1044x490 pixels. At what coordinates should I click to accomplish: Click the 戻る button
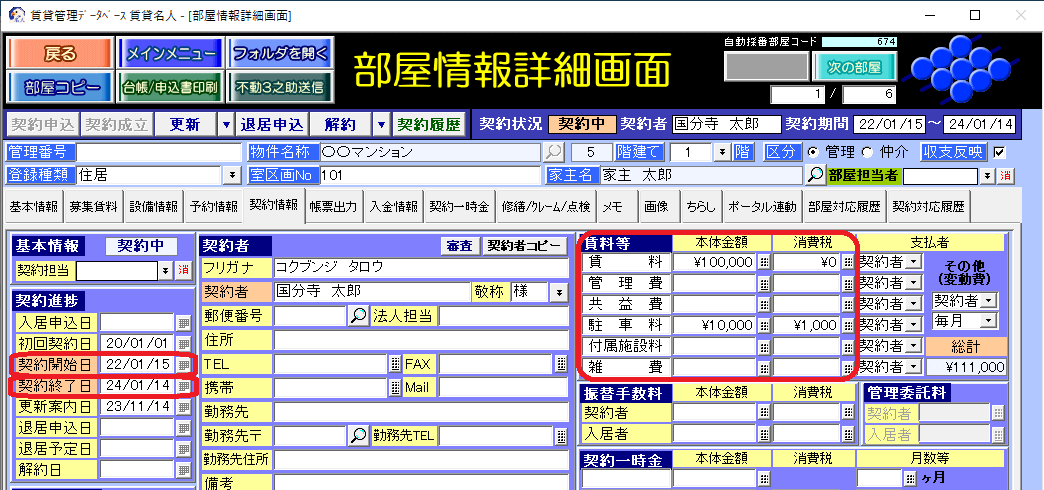pos(59,53)
